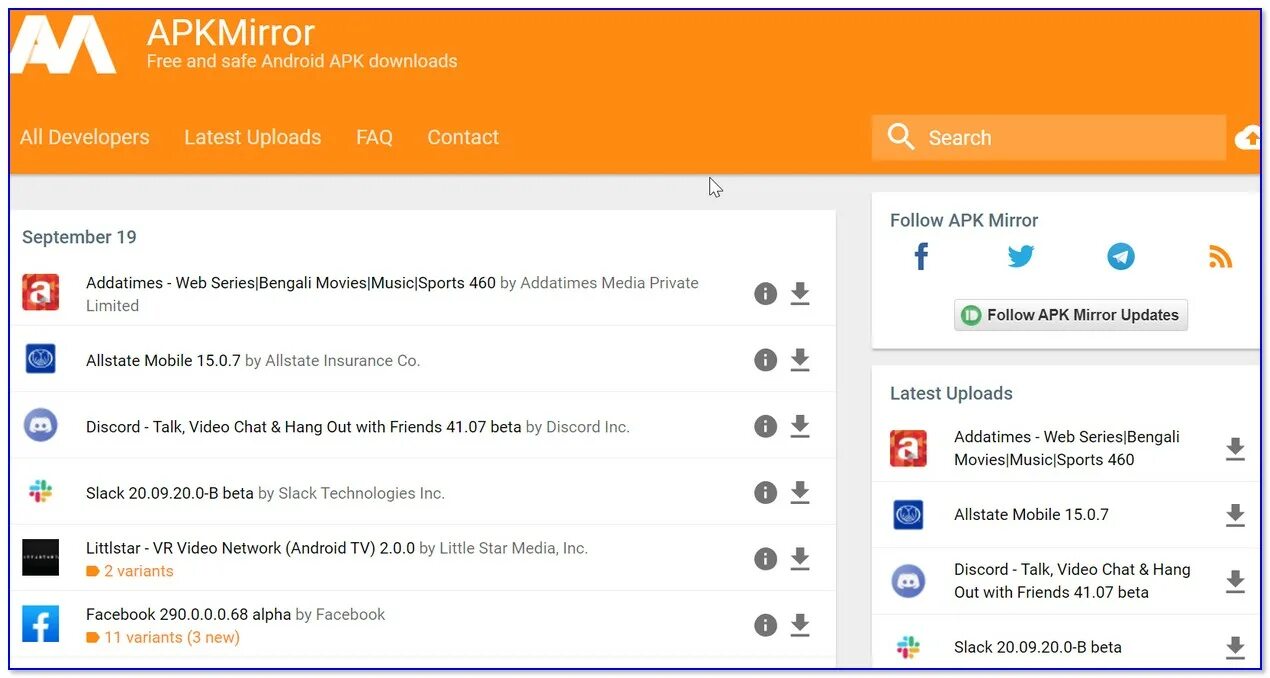Open developer Little Star Media, Inc.
The height and width of the screenshot is (678, 1270).
point(514,548)
